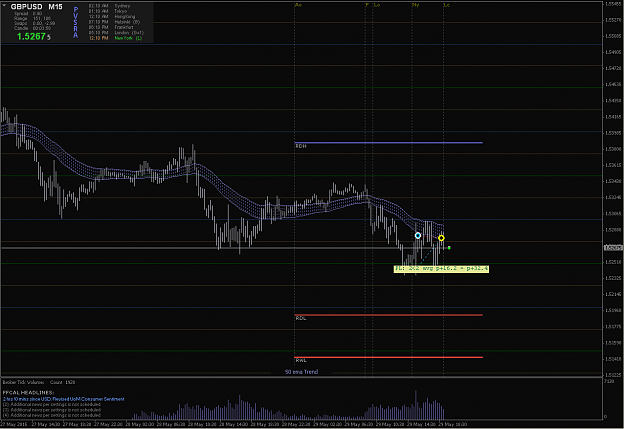Select the white-cyan circle trade marker
625x429 pixels.
[417, 236]
